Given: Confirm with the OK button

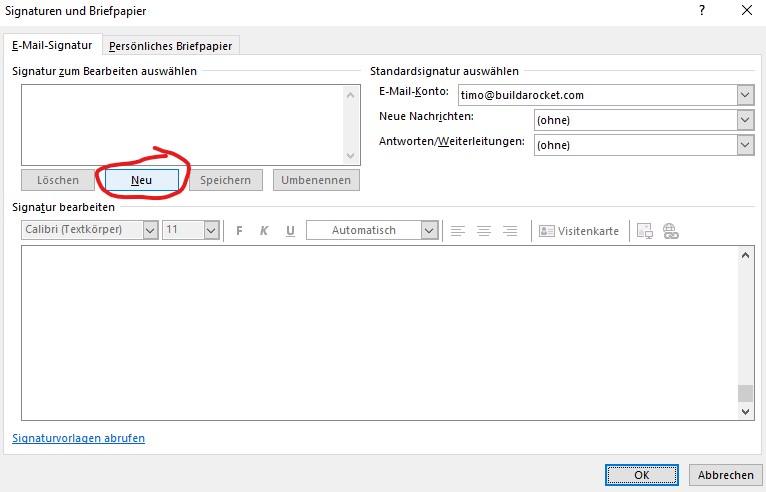Looking at the screenshot, I should [x=642, y=475].
